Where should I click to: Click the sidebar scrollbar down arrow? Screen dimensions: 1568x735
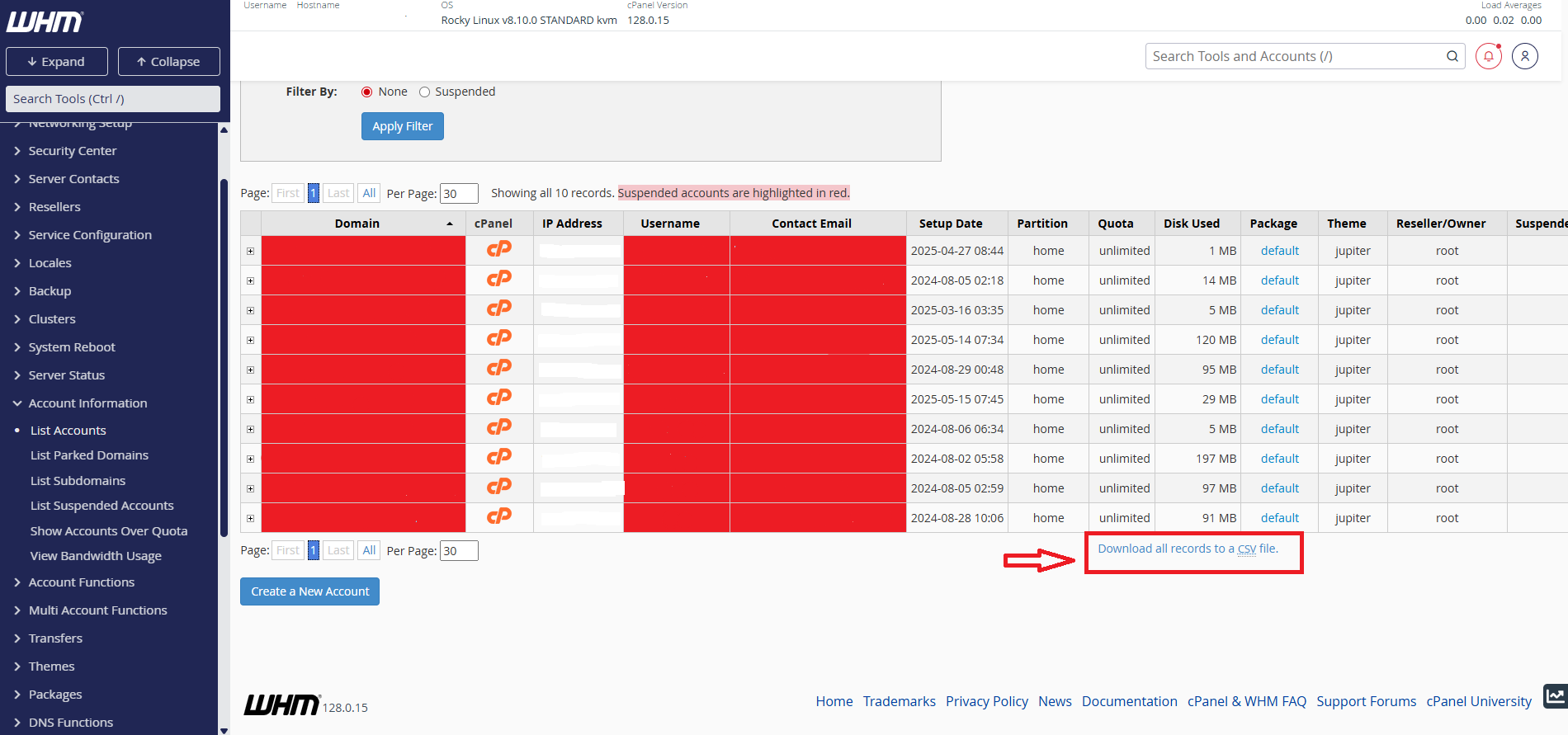(x=224, y=730)
